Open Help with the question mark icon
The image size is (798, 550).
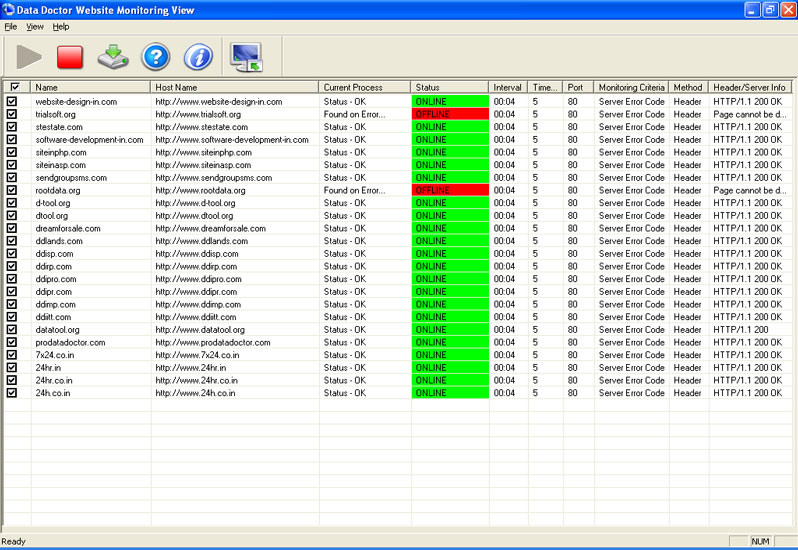coord(156,57)
